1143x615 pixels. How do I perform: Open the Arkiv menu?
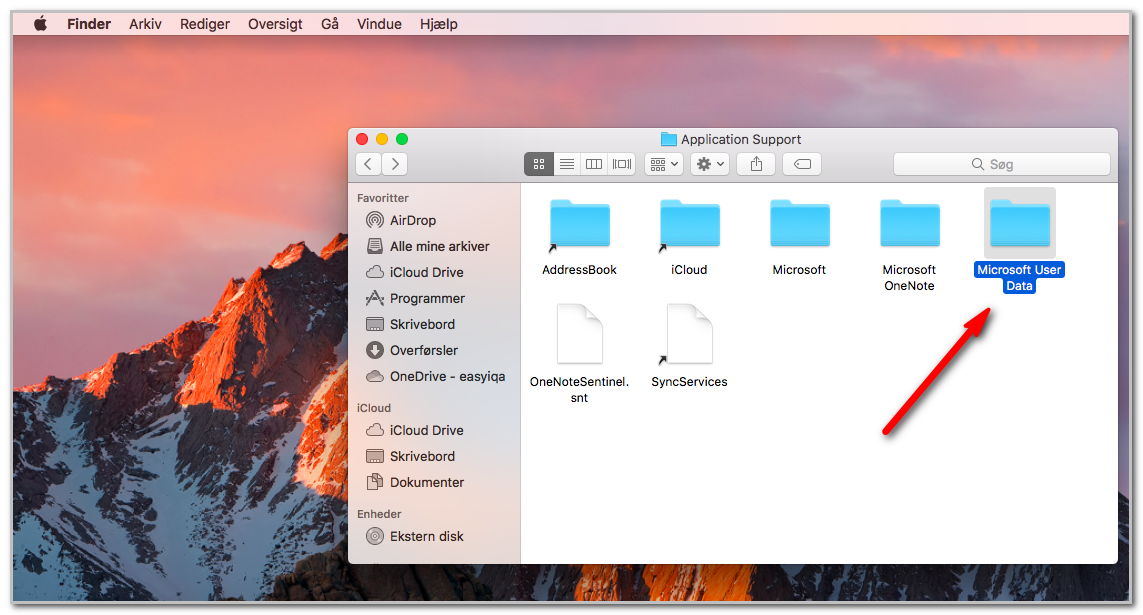pos(145,24)
